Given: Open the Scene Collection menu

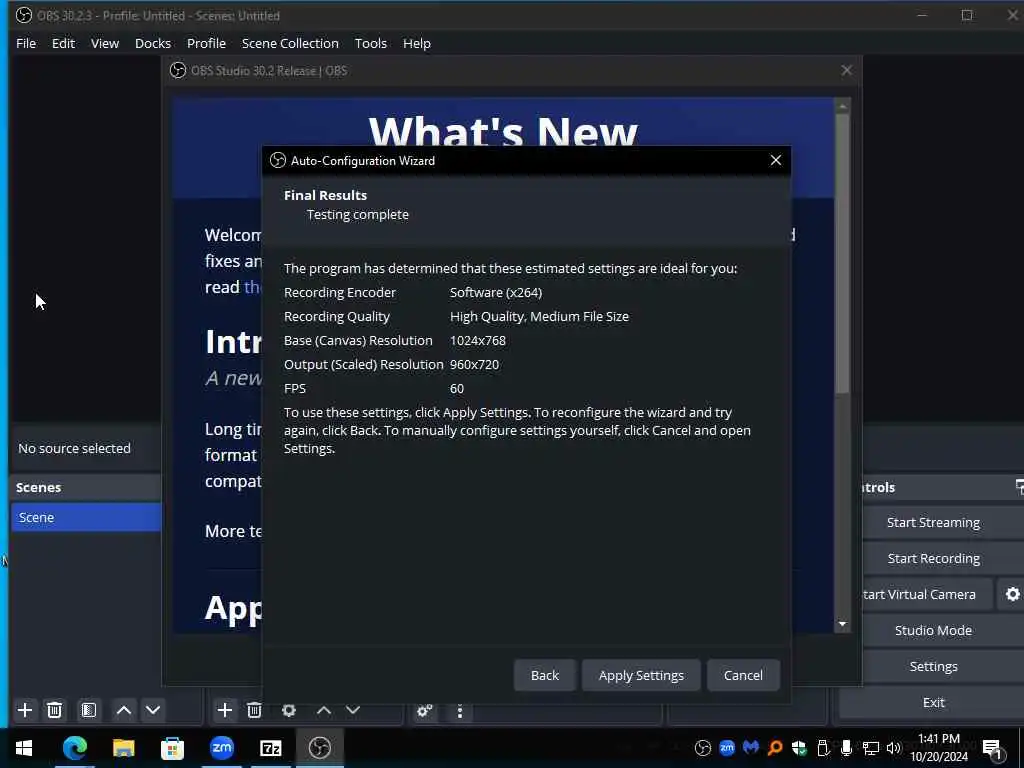Looking at the screenshot, I should coord(290,43).
